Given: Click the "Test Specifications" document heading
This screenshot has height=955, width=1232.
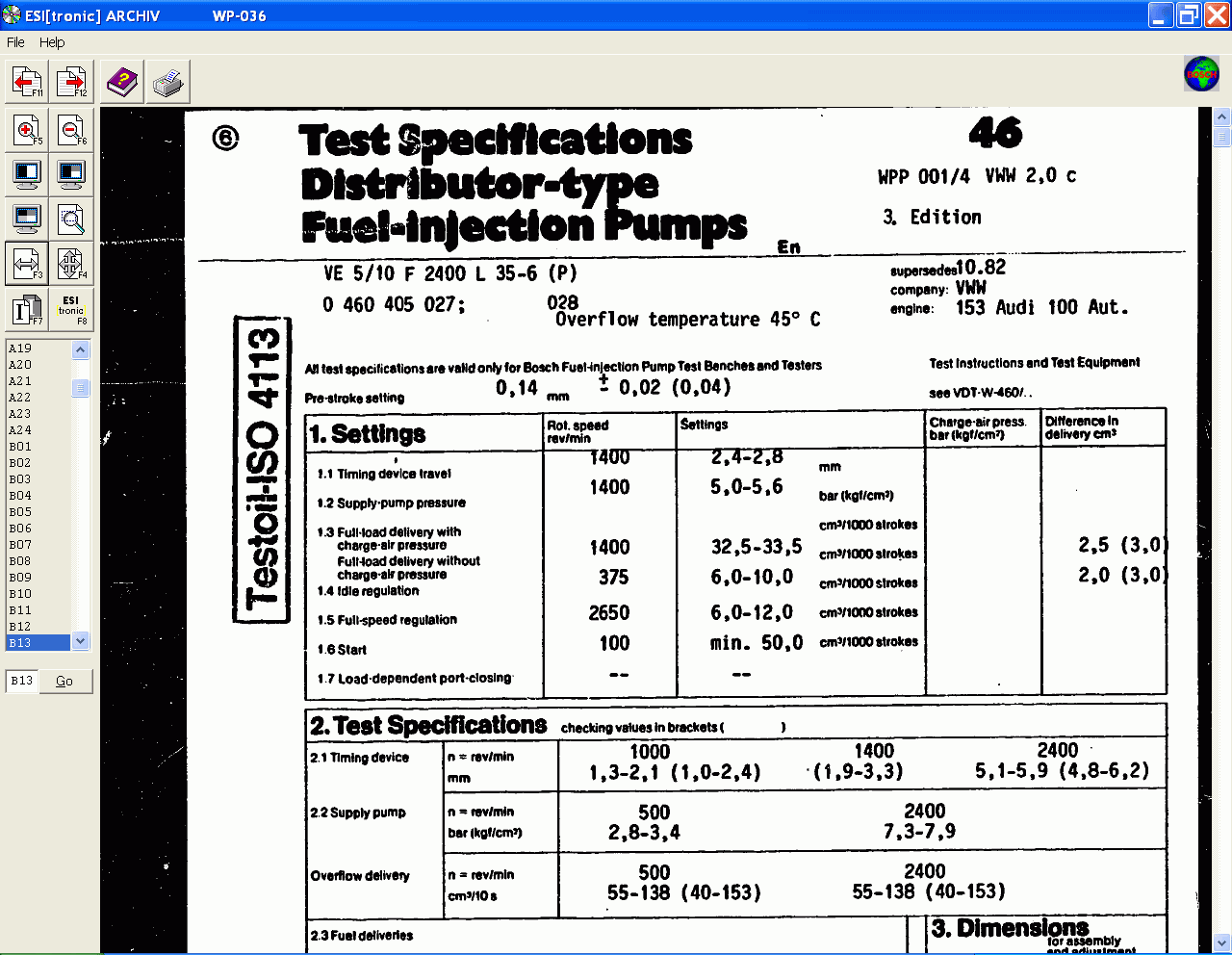Looking at the screenshot, I should click(x=496, y=140).
